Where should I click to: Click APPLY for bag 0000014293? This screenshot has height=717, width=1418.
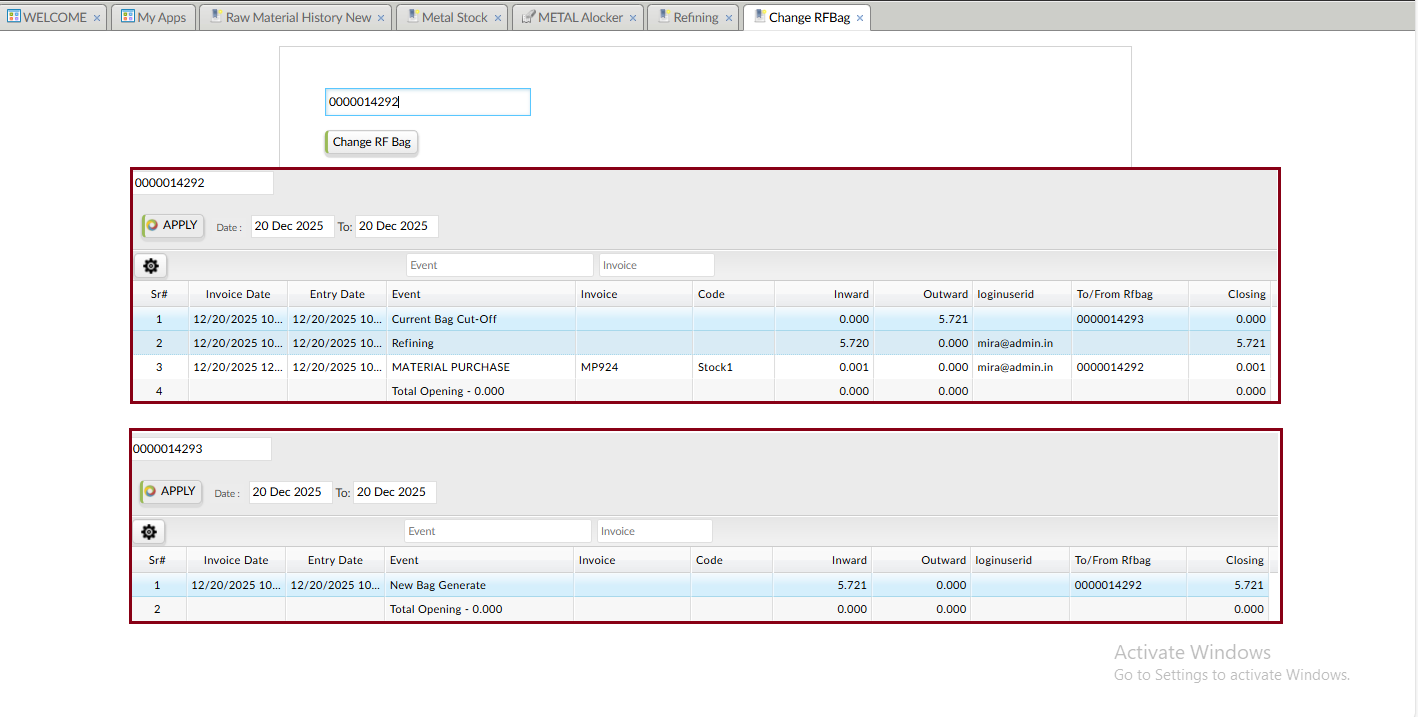pyautogui.click(x=170, y=492)
